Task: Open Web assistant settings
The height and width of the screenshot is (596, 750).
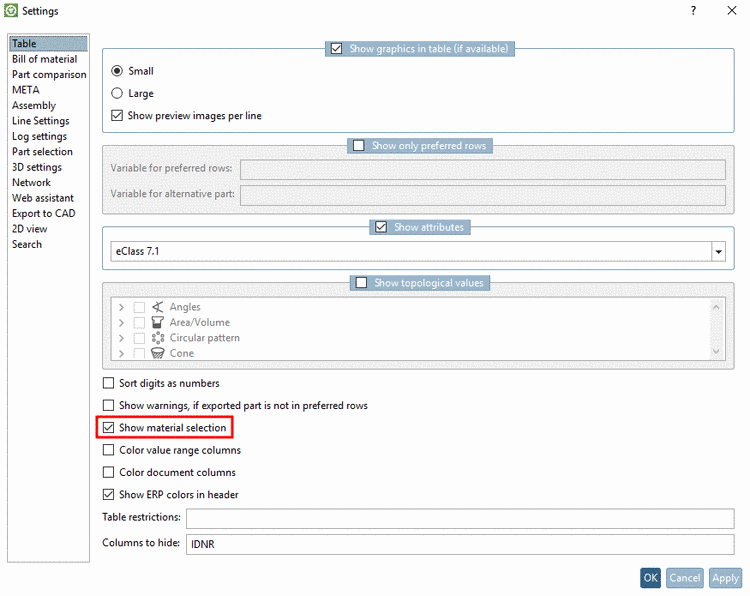Action: [x=43, y=198]
